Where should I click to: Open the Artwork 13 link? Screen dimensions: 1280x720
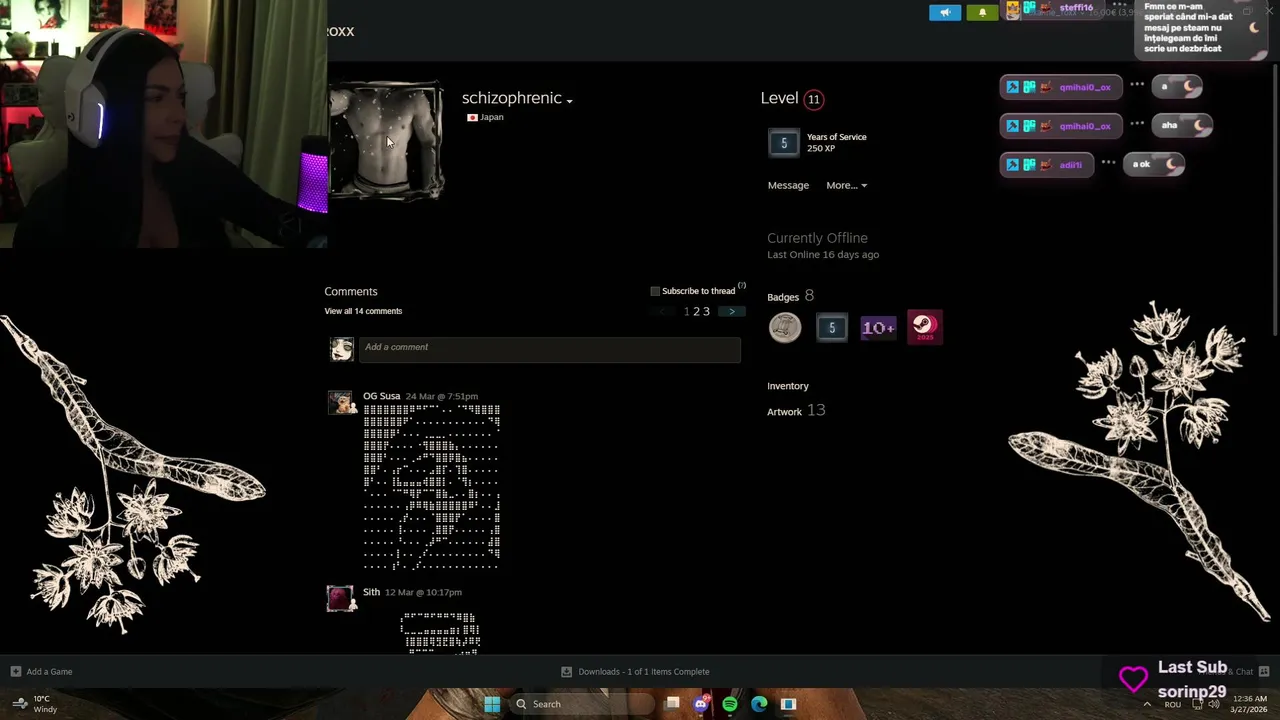(796, 411)
